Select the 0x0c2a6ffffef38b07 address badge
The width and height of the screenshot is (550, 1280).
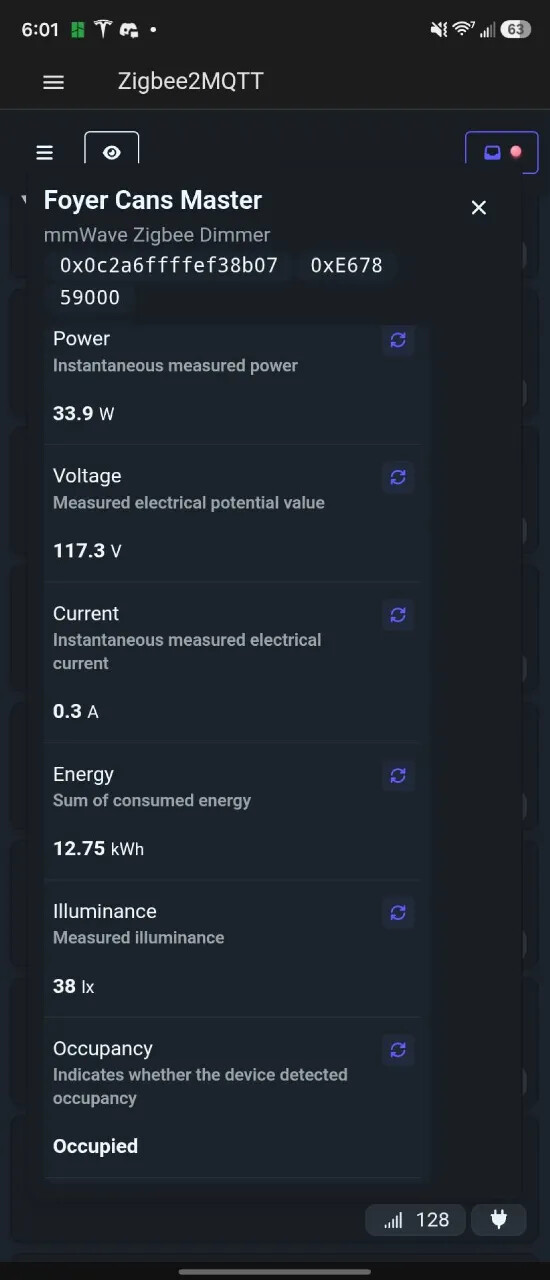[x=169, y=265]
